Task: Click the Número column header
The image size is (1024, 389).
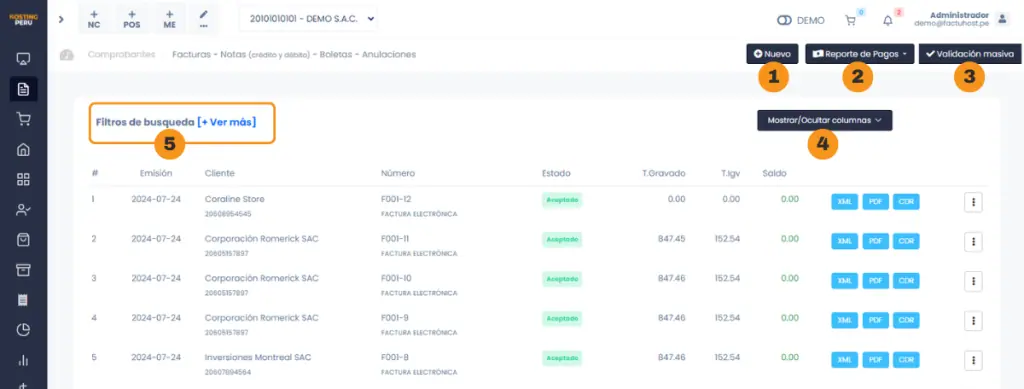Action: 397,173
